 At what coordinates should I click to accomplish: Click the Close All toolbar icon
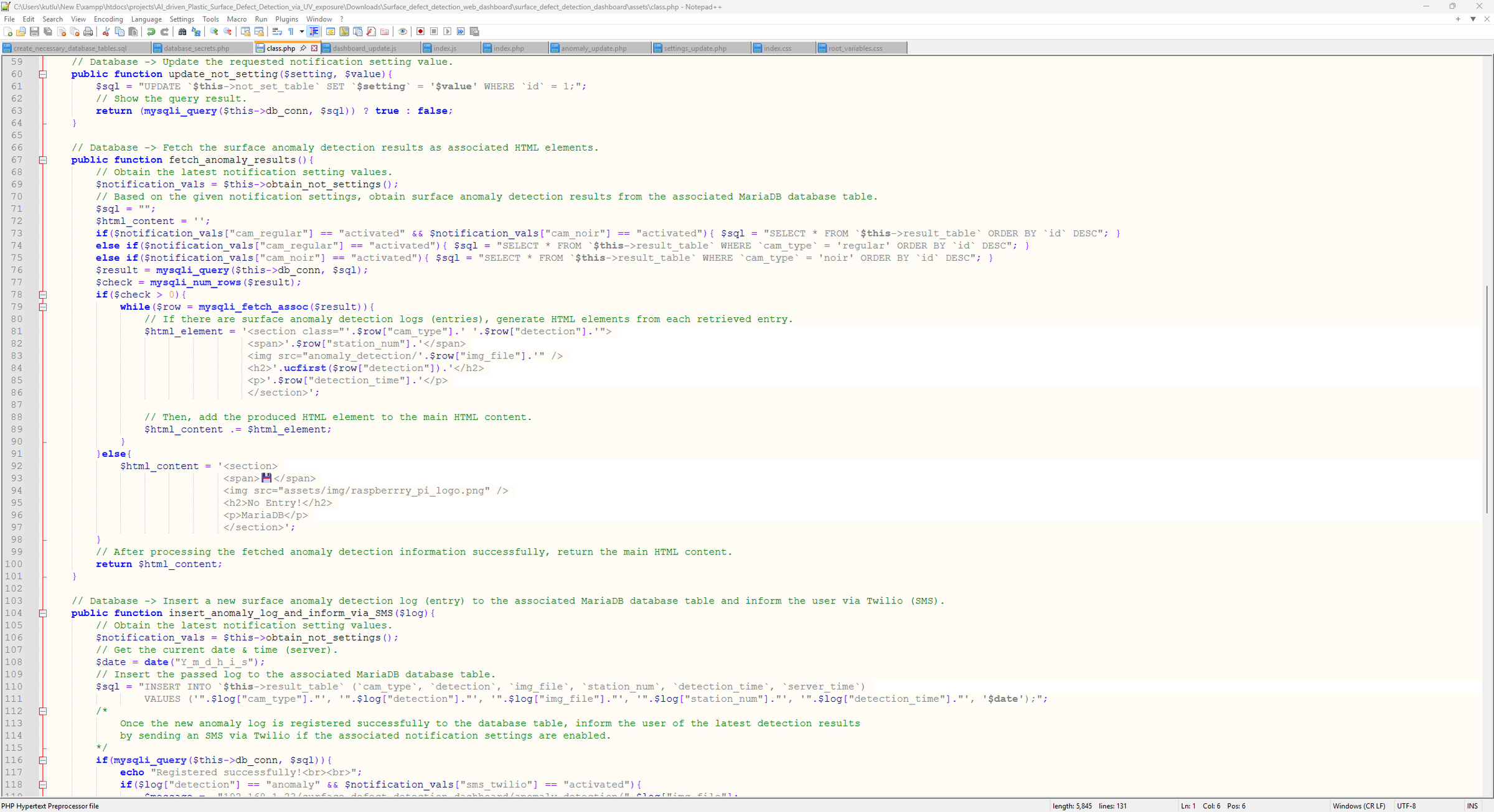click(75, 32)
